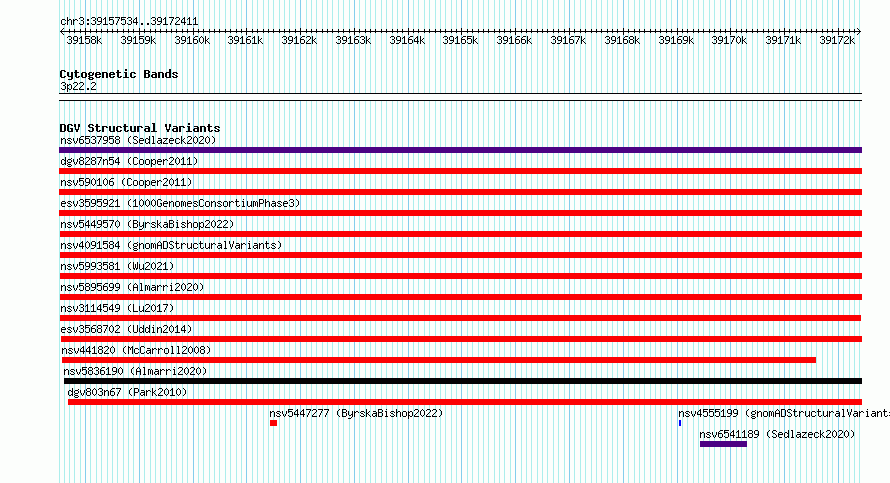Select the red bar for nsv5895699

(460, 297)
